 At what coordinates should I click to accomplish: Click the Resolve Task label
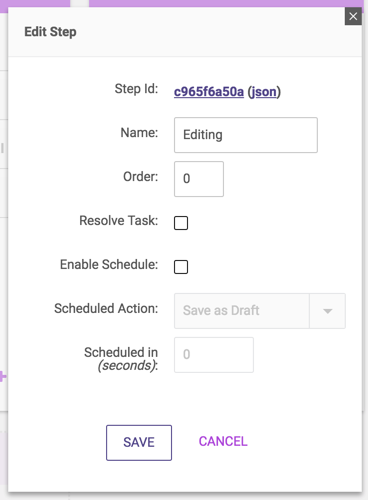119,221
